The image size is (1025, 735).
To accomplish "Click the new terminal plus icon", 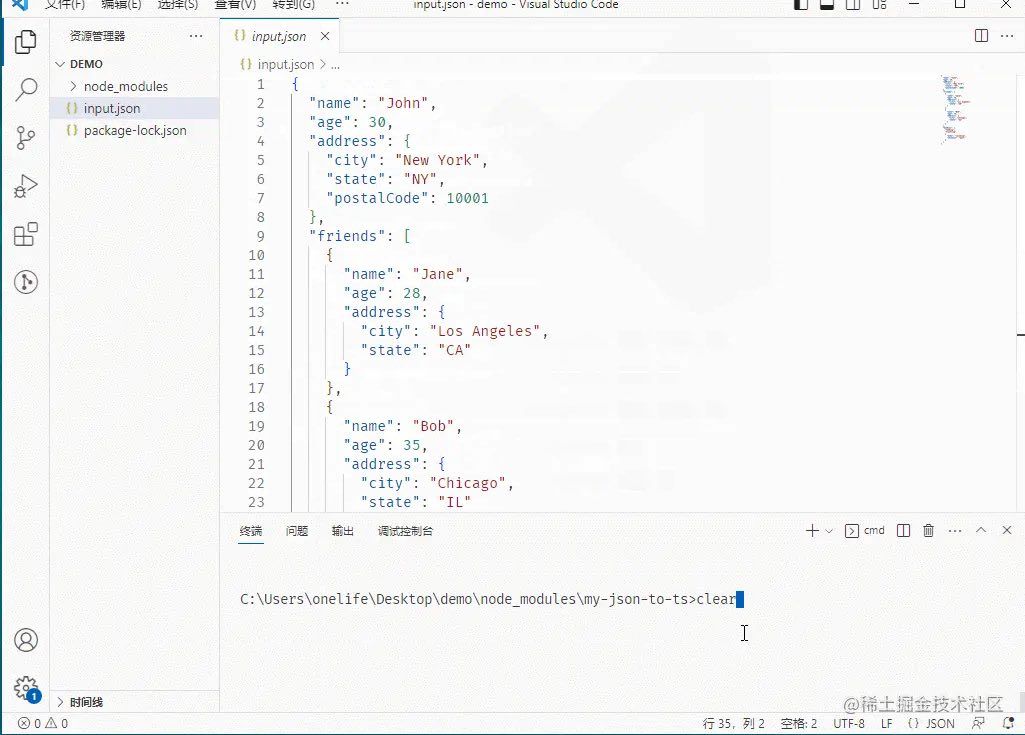I will click(x=812, y=531).
